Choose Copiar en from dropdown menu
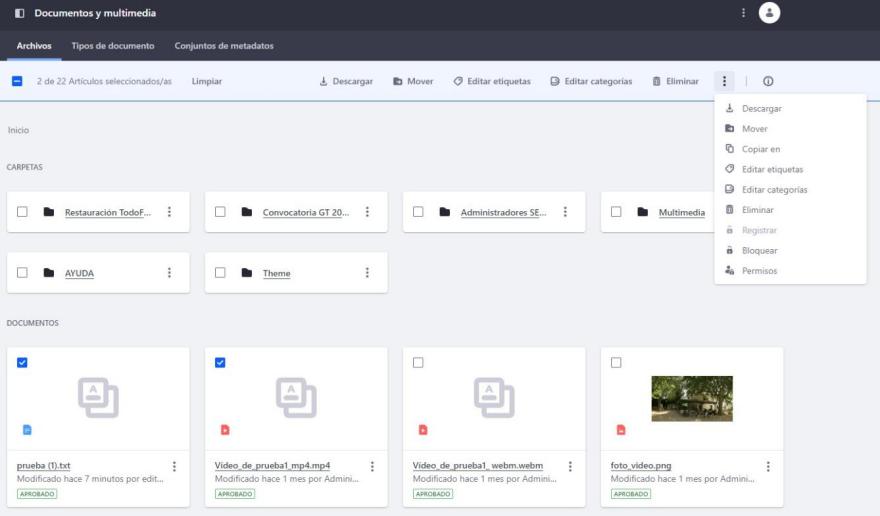This screenshot has width=880, height=516. (790, 149)
